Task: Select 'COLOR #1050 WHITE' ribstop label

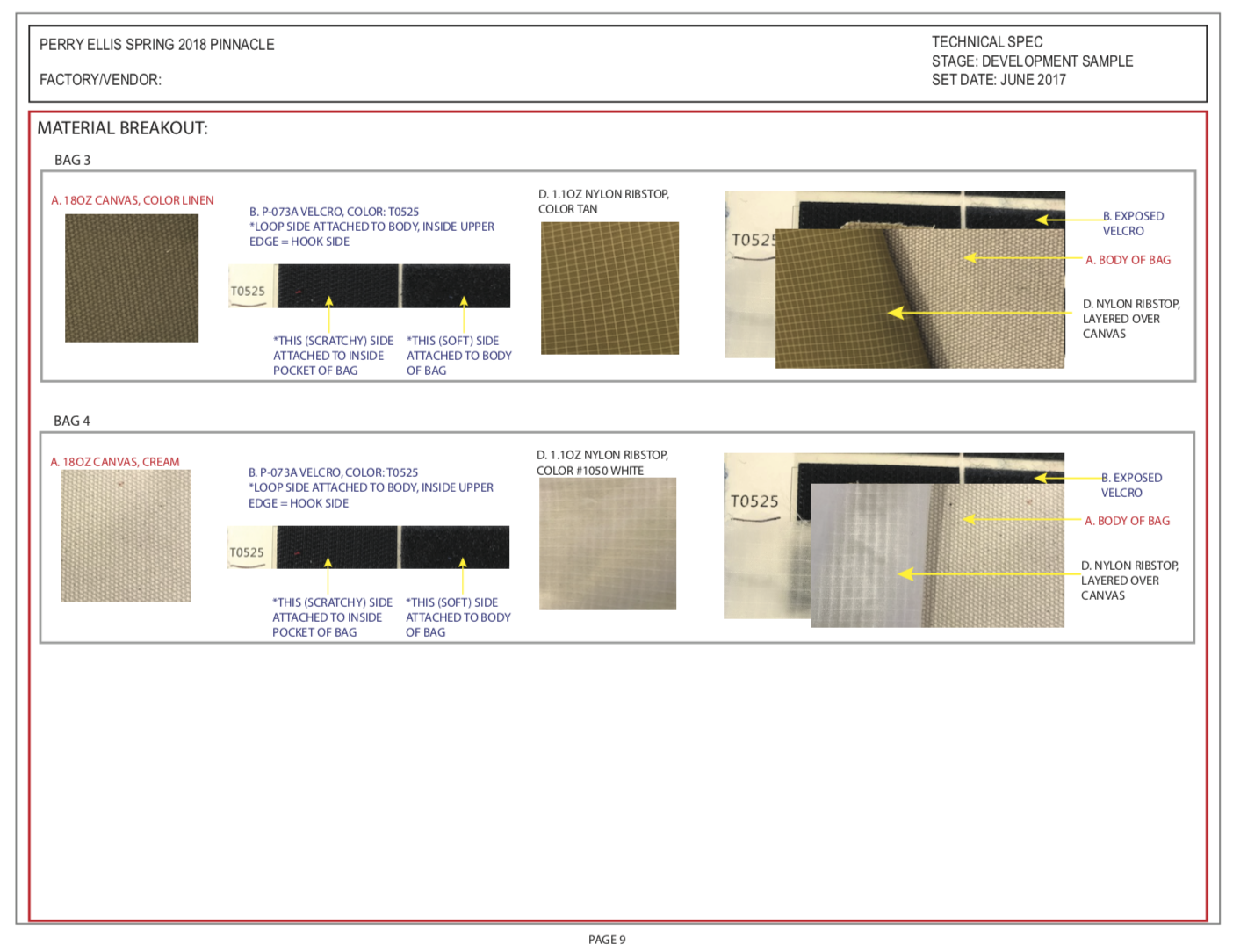Action: point(590,471)
